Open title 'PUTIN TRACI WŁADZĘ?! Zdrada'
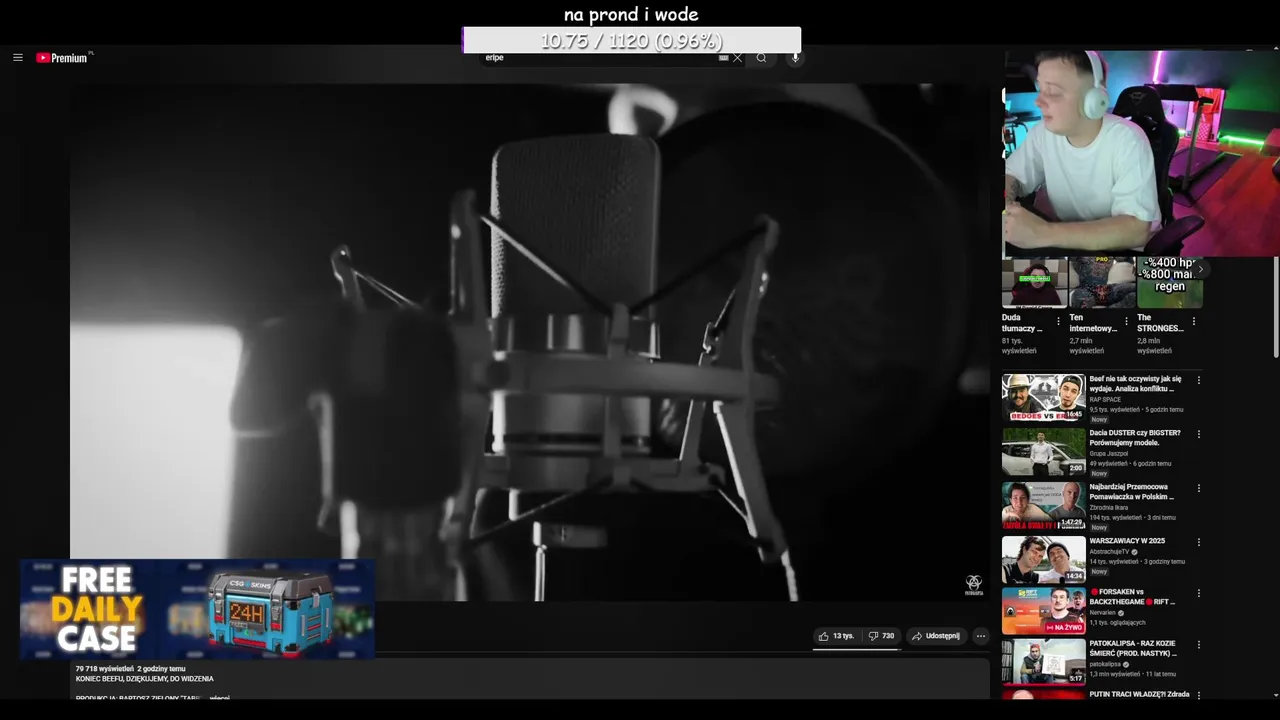 click(1139, 694)
